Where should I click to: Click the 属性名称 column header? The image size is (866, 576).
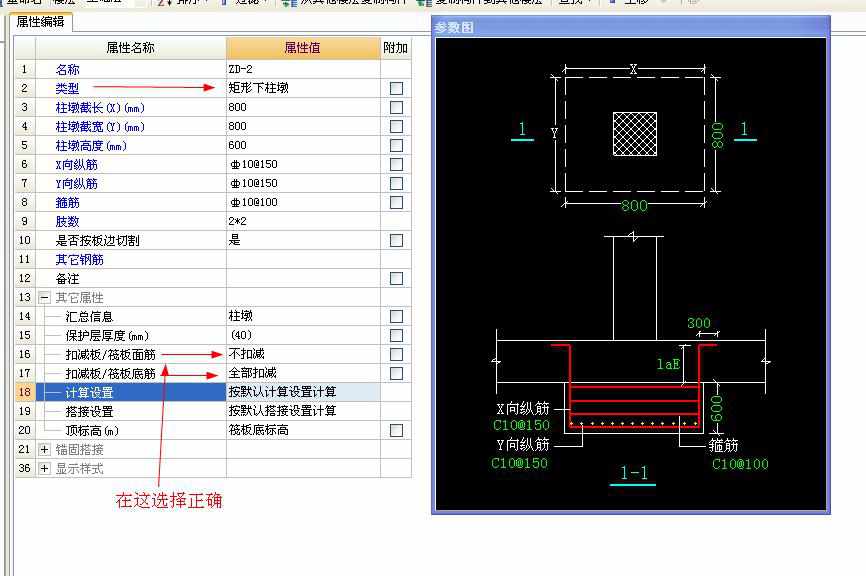tap(130, 48)
